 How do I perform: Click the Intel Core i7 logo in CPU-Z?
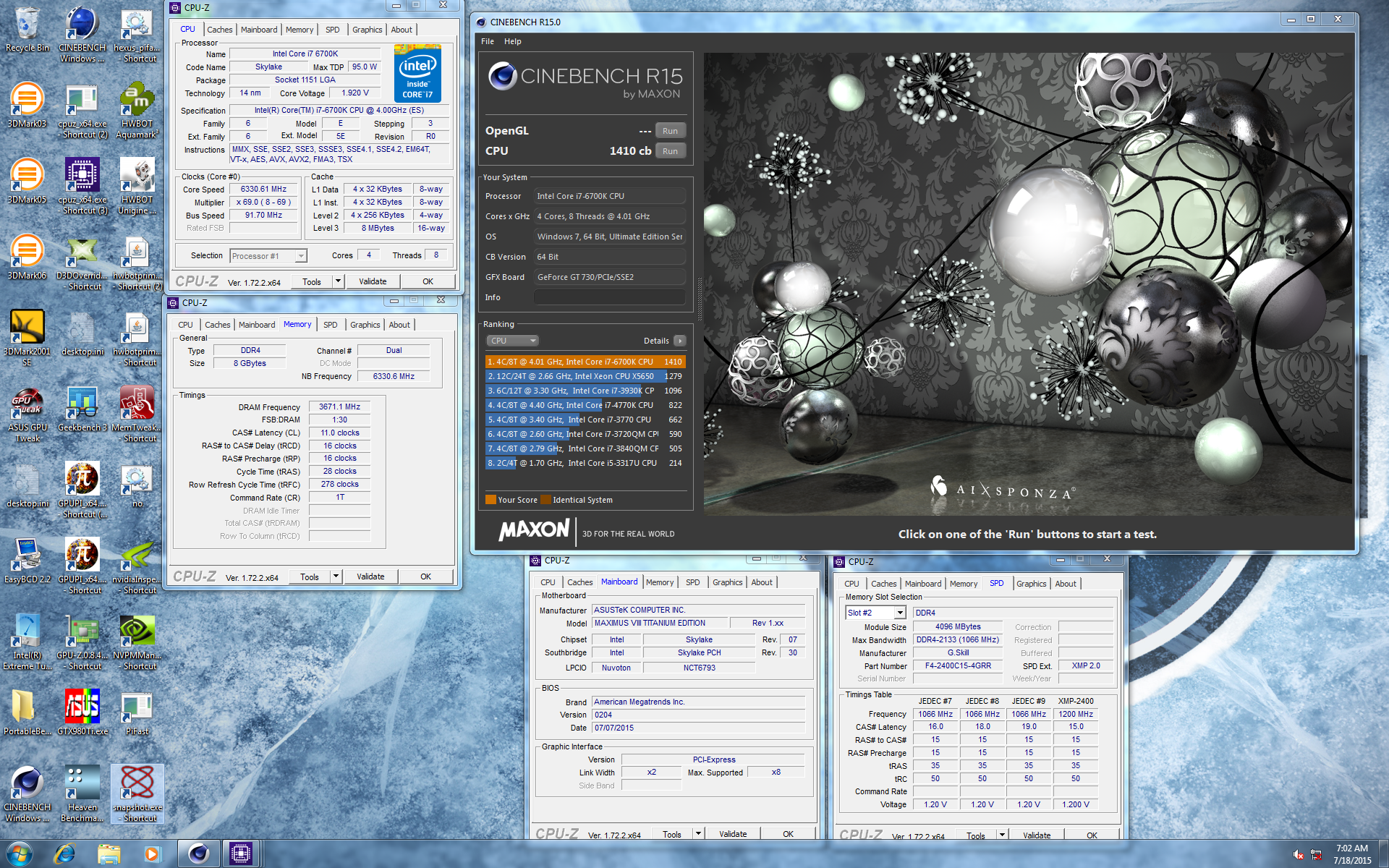(x=417, y=74)
